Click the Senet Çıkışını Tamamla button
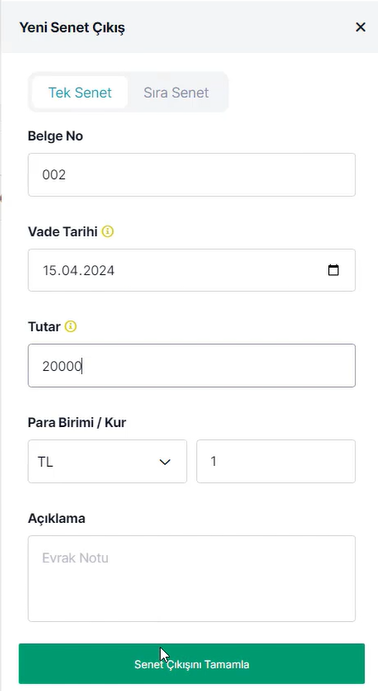This screenshot has width=378, height=691. (192, 664)
